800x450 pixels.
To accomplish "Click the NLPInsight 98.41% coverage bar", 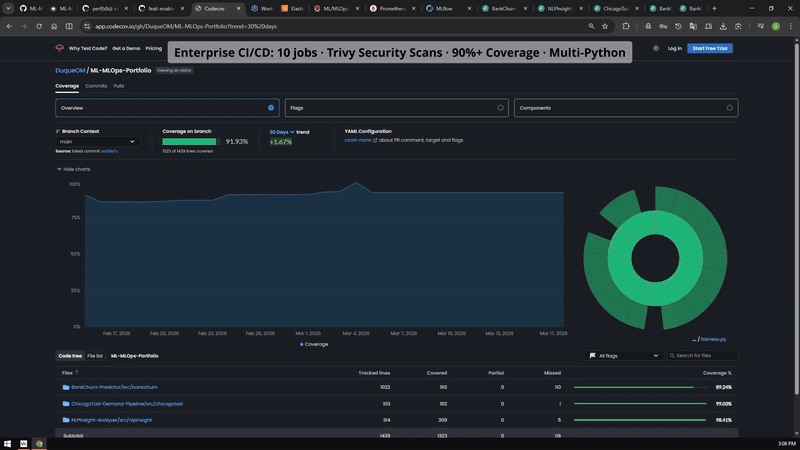I will 640,420.
